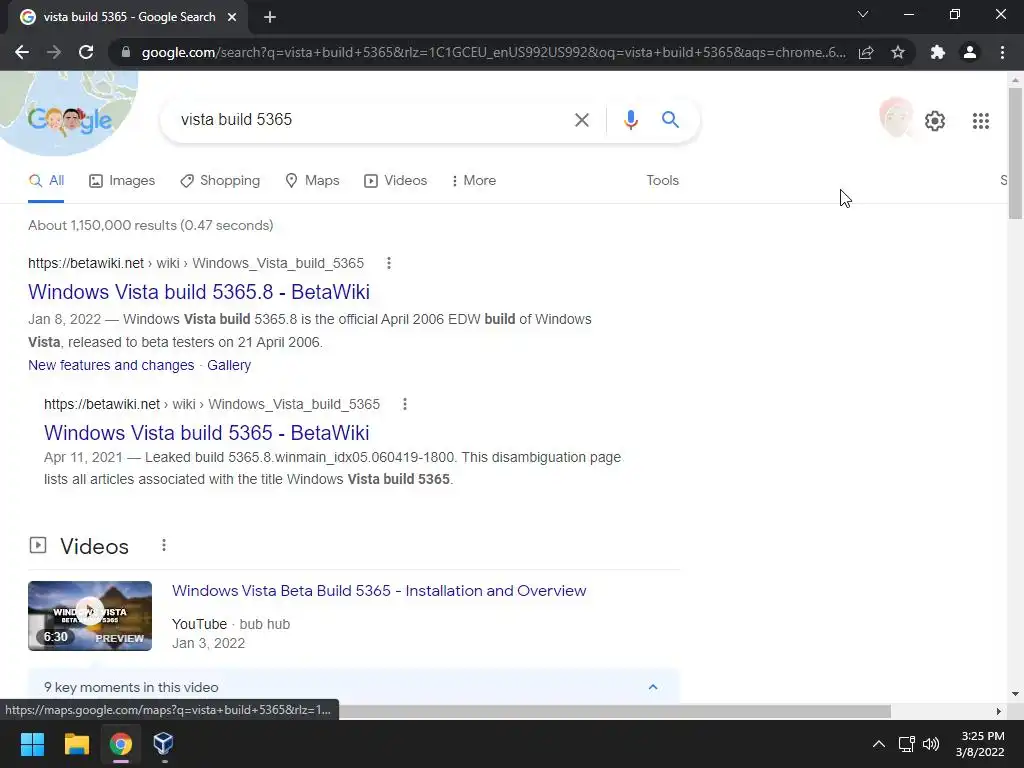The width and height of the screenshot is (1024, 768).
Task: Switch to the Videos tab
Action: 395,181
